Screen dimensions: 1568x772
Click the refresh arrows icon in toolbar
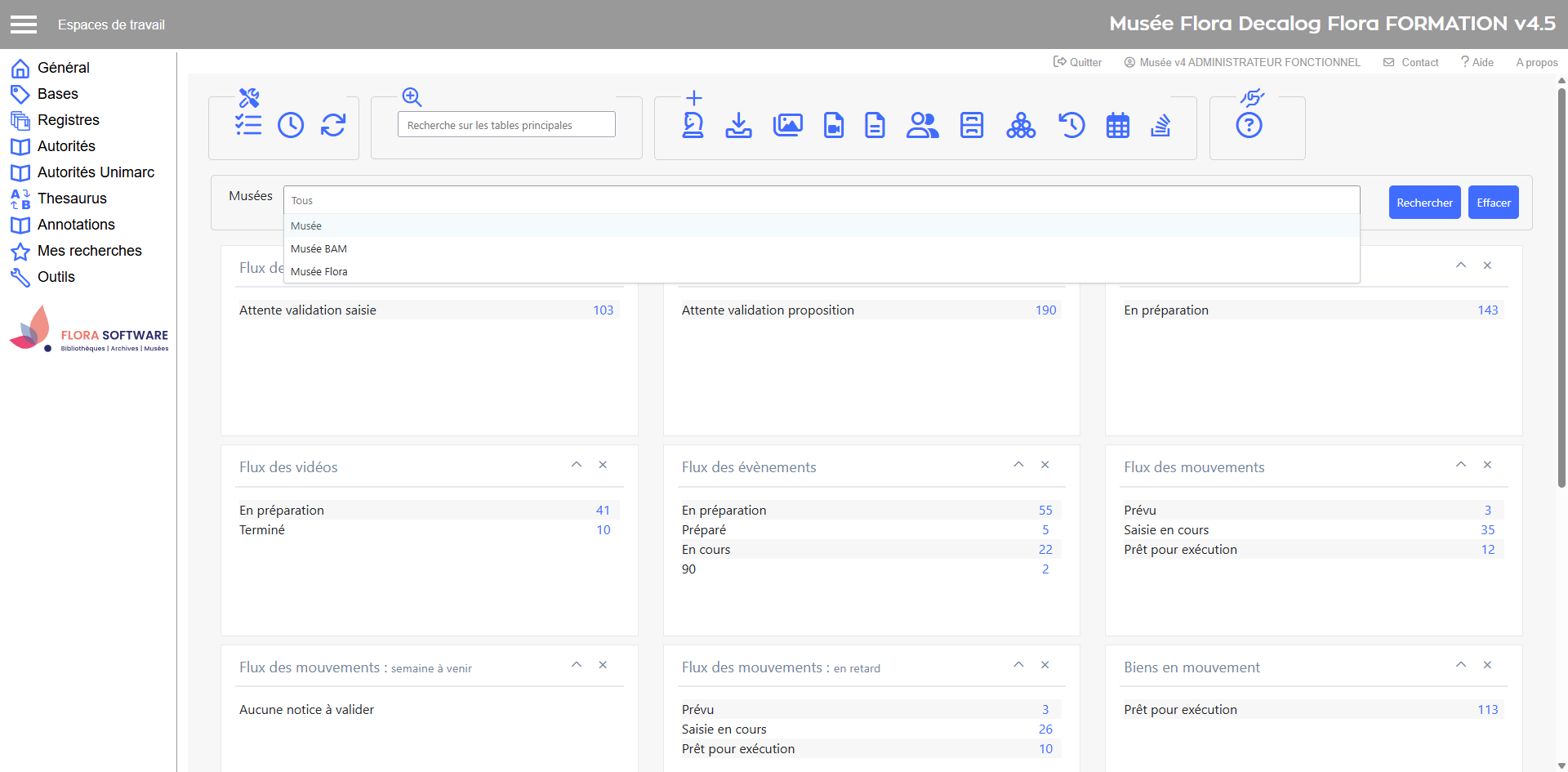pos(333,125)
